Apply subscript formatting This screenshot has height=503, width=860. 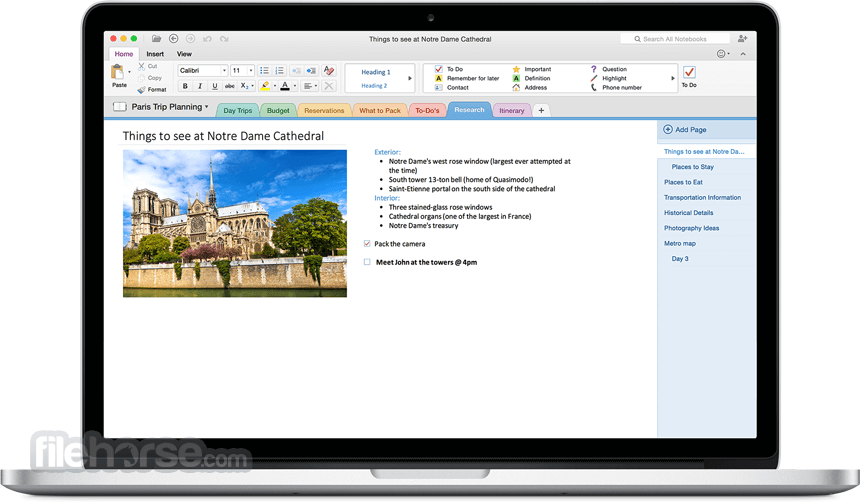point(245,86)
